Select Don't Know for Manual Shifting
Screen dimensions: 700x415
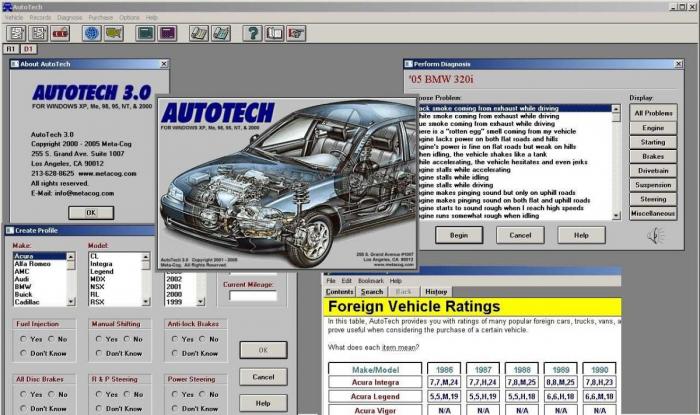99,353
